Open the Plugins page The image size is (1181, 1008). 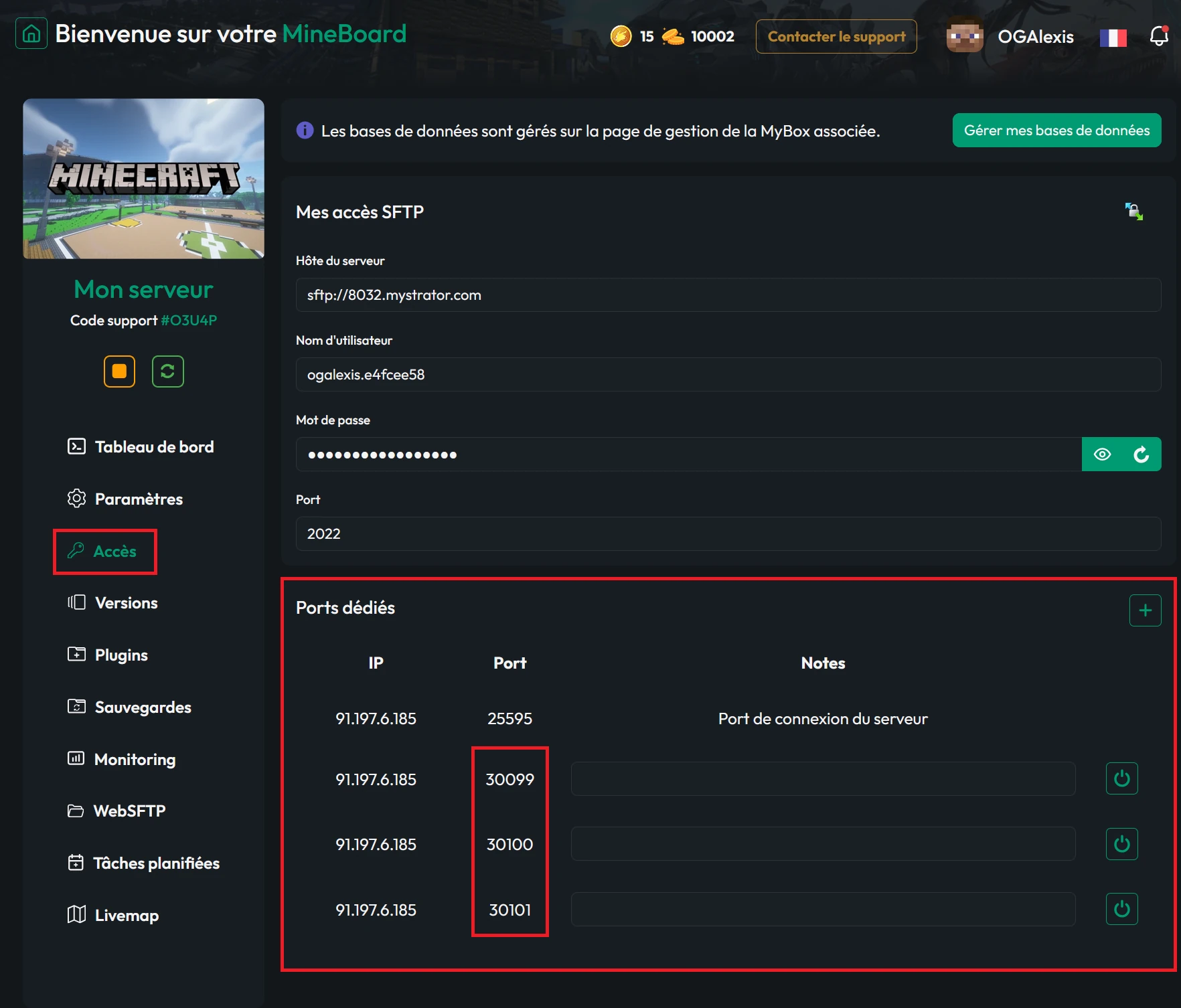108,655
